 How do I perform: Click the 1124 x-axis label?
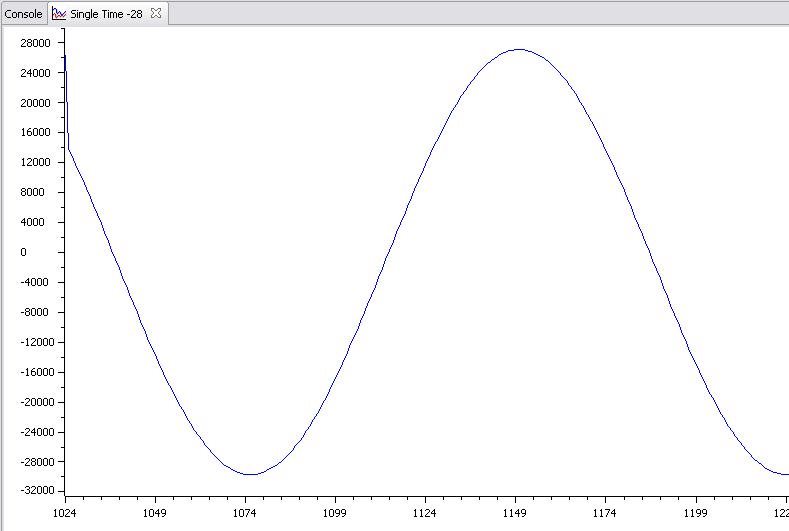(425, 513)
